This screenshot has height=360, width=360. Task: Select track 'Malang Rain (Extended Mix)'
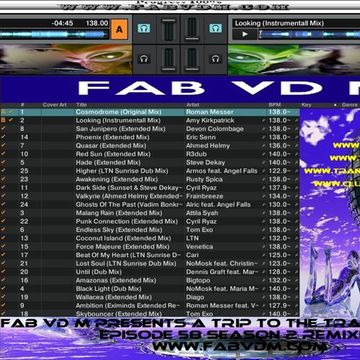point(119,213)
